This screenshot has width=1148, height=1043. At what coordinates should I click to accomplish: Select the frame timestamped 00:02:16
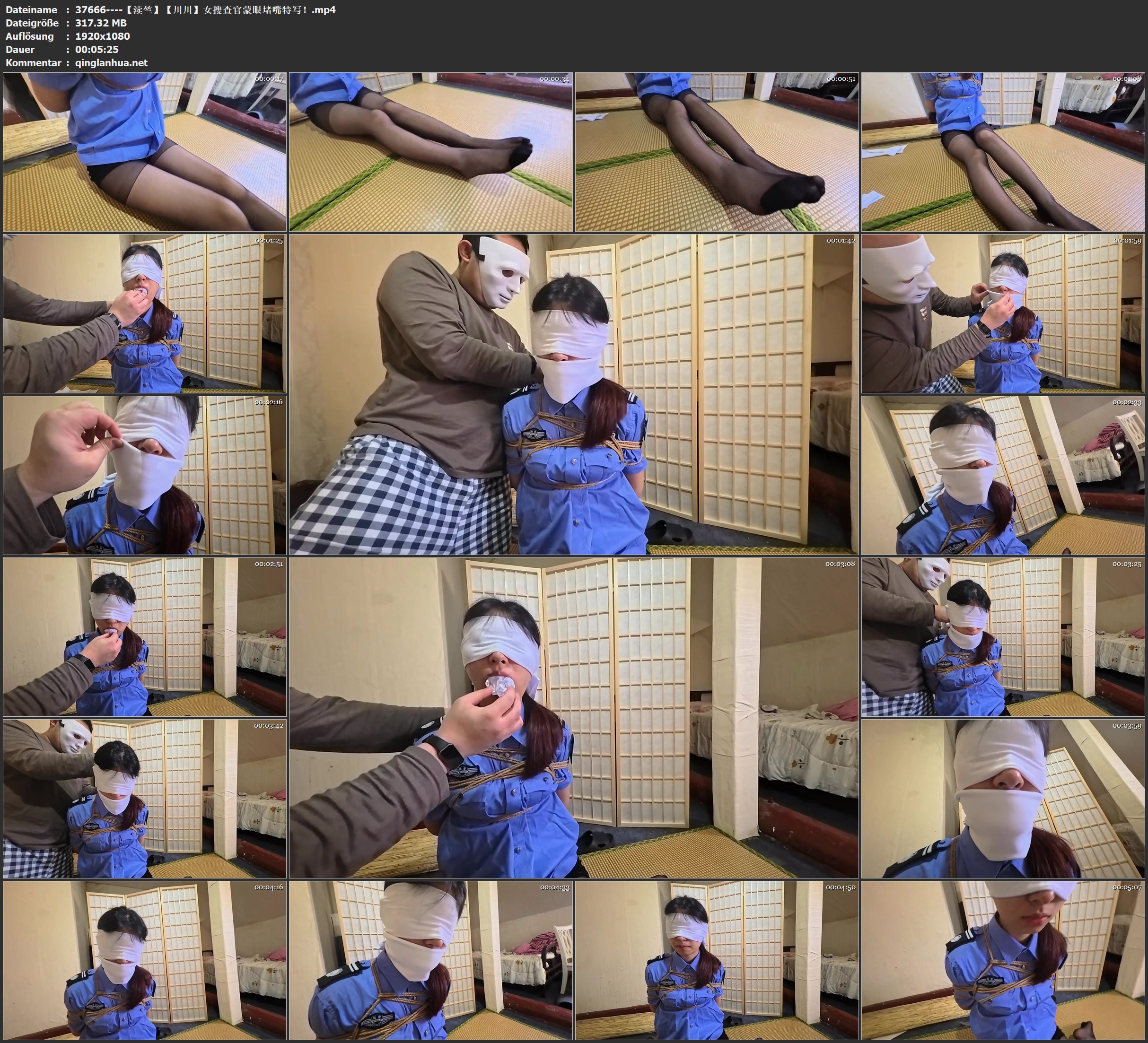click(x=145, y=475)
